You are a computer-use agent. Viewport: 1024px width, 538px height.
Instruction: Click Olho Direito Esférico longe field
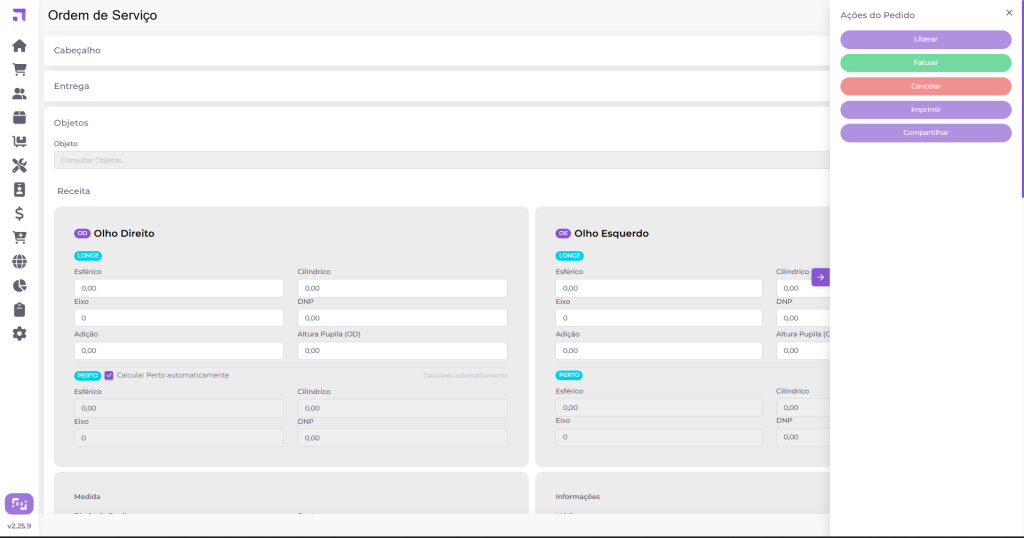[178, 288]
